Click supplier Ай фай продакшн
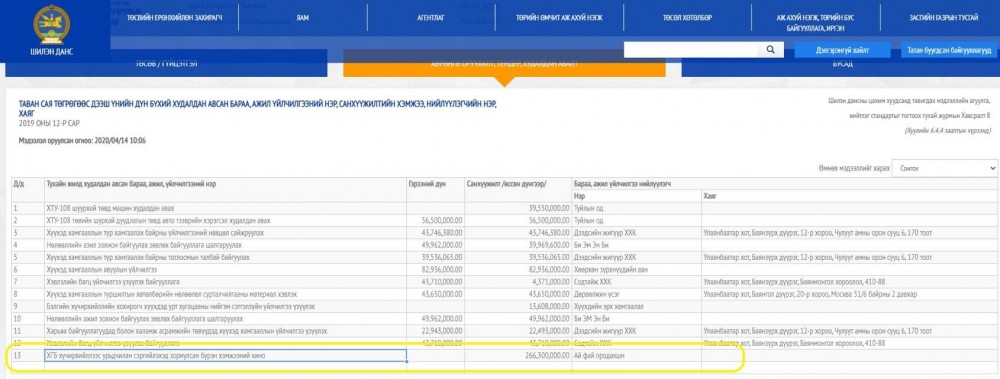1000x379 pixels. coord(598,355)
